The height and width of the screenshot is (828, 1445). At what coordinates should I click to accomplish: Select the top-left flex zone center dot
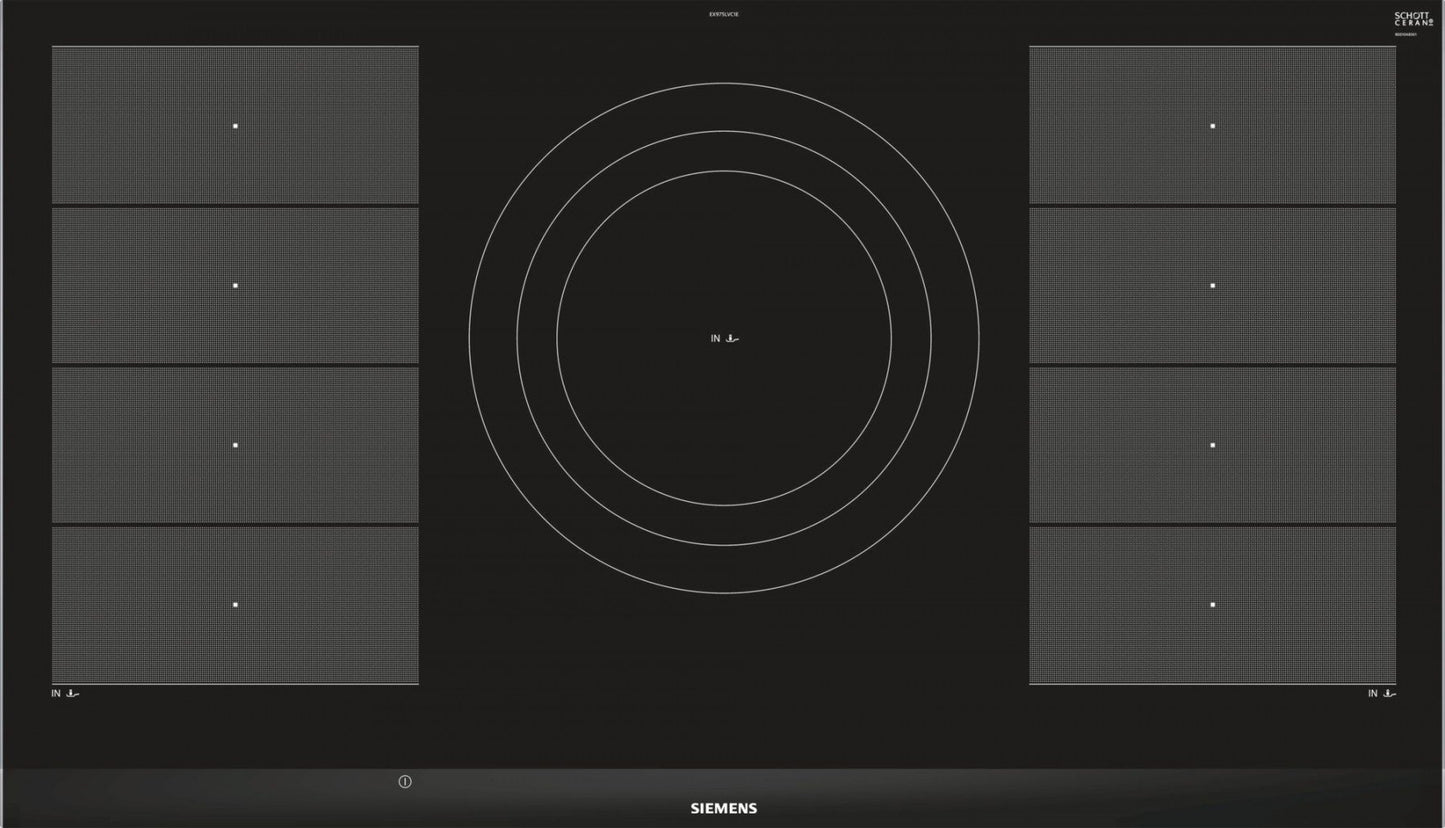(x=235, y=124)
